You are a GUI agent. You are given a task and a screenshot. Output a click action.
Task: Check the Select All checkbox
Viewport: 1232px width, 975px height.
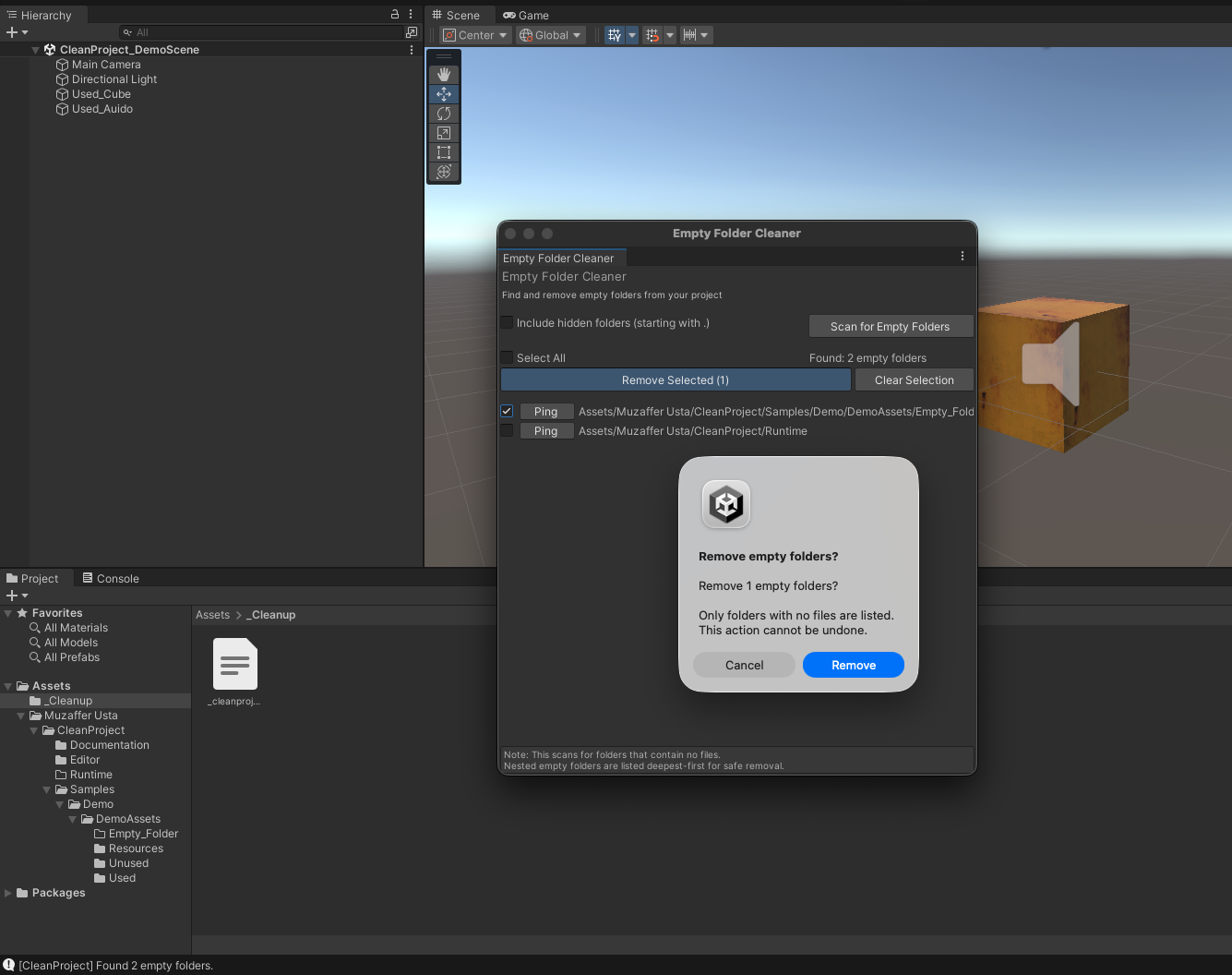507,357
